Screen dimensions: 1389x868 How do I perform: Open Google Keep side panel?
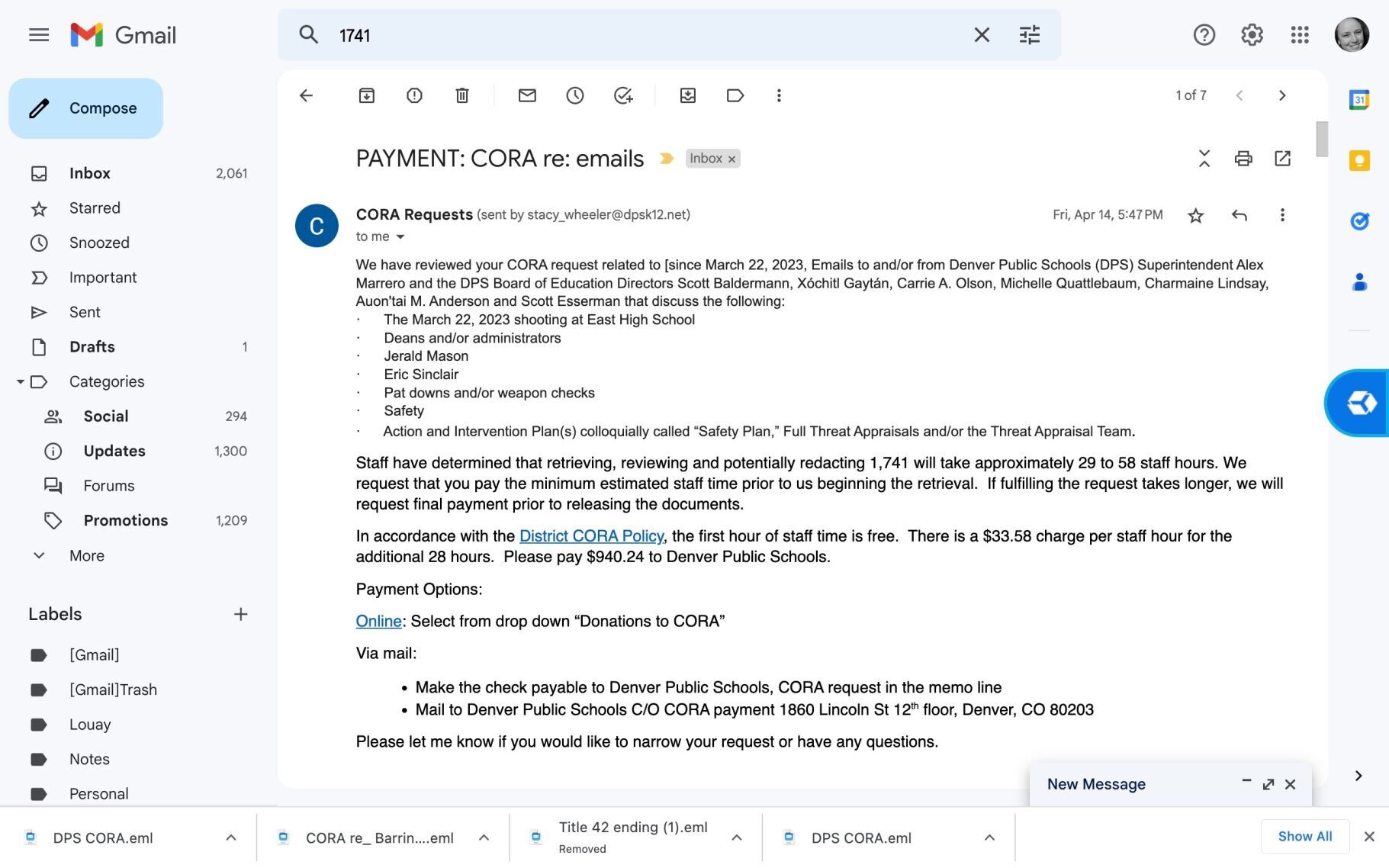tap(1359, 160)
